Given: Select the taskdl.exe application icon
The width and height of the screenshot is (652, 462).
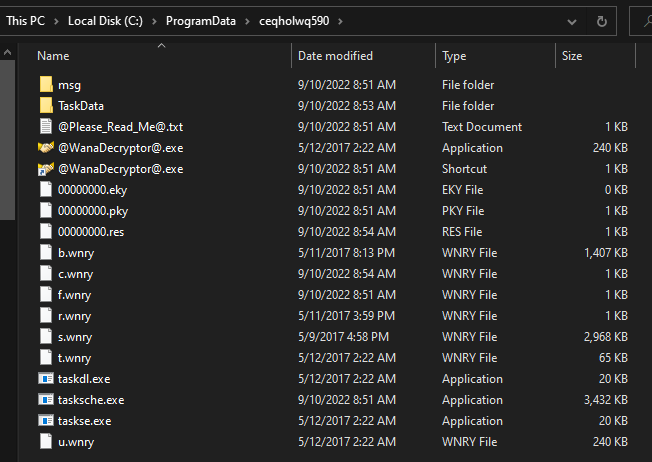Looking at the screenshot, I should tap(45, 379).
